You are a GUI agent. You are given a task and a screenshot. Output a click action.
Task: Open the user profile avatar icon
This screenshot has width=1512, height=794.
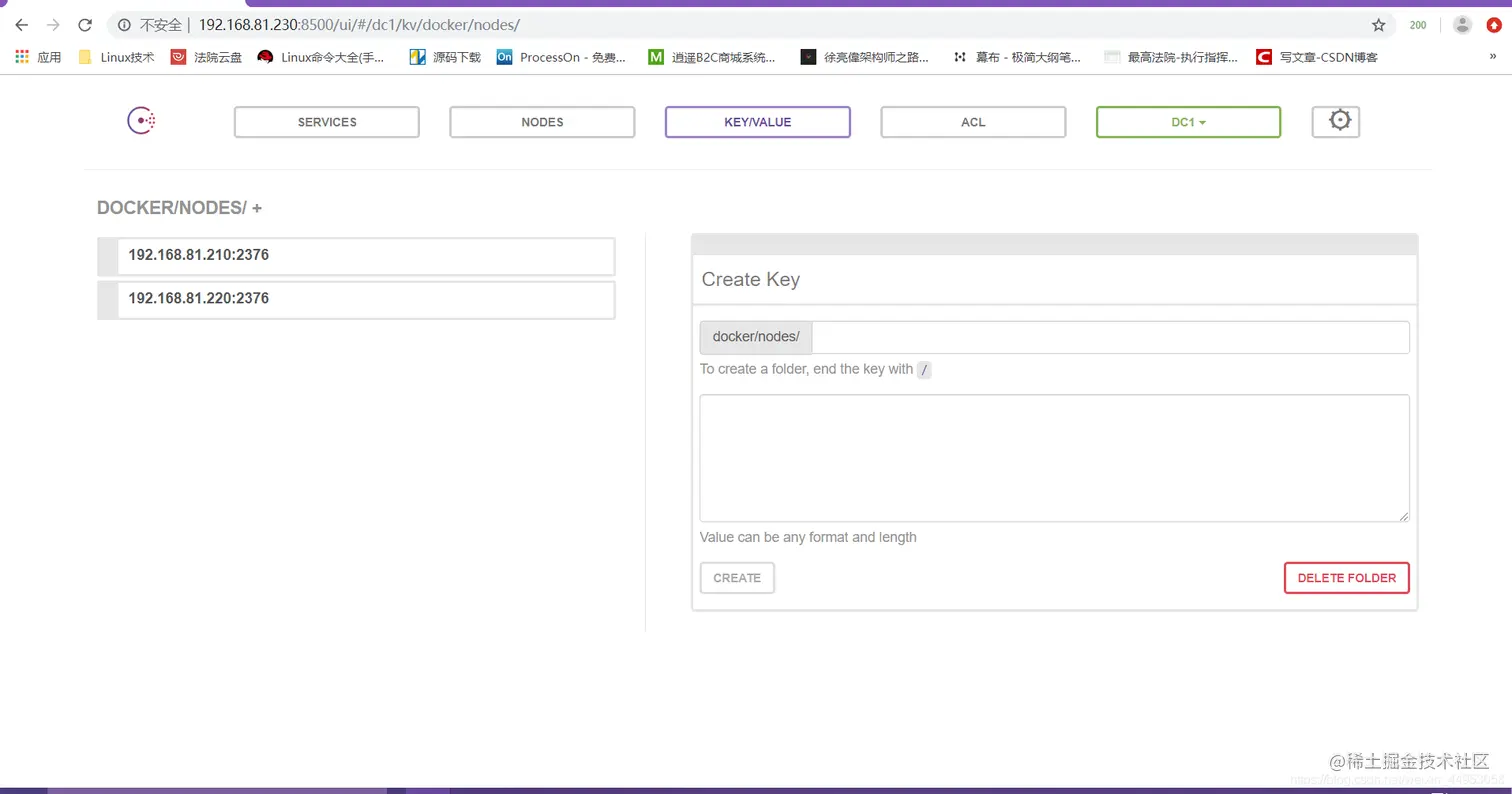[1462, 25]
